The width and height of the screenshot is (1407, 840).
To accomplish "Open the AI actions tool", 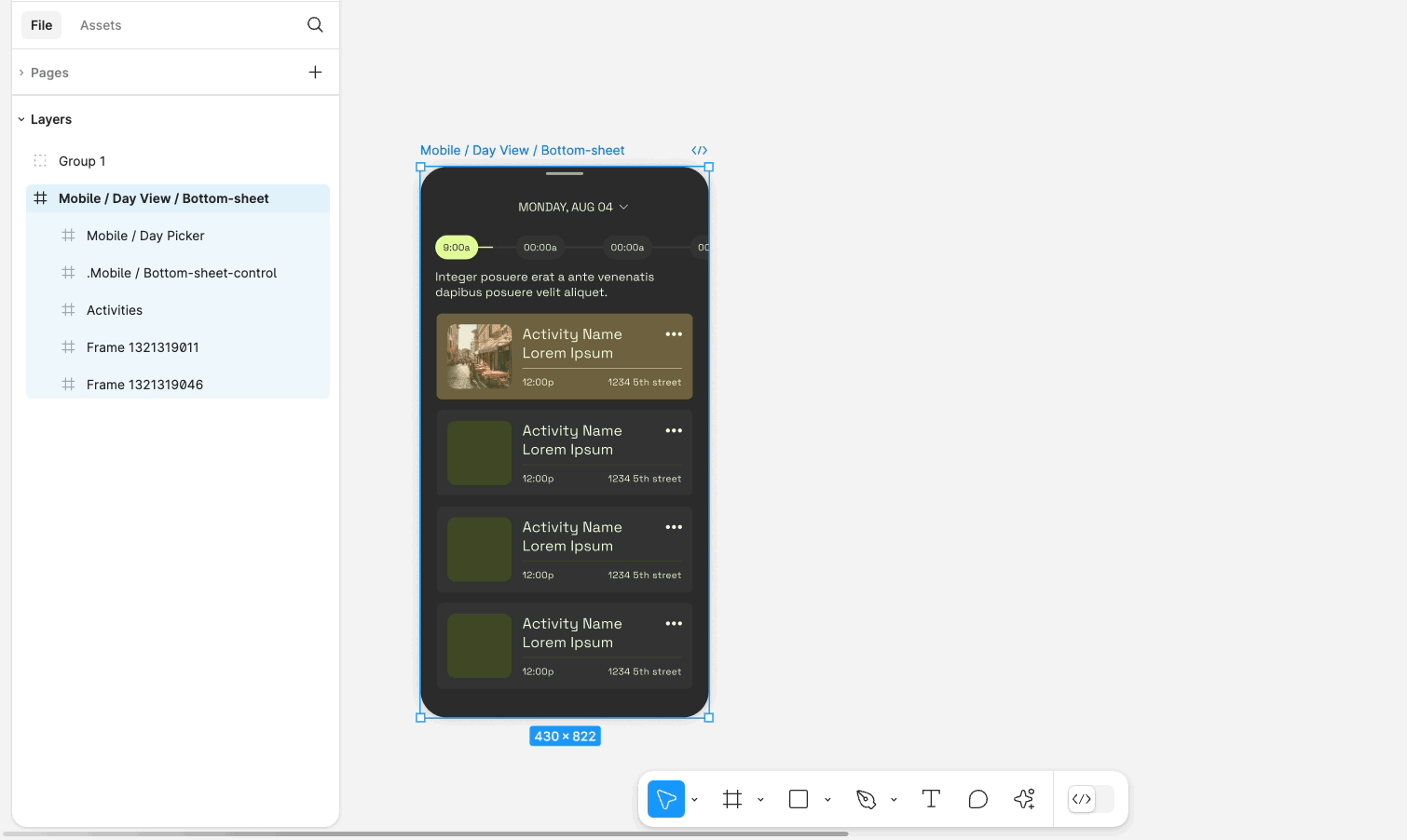I will click(1024, 799).
